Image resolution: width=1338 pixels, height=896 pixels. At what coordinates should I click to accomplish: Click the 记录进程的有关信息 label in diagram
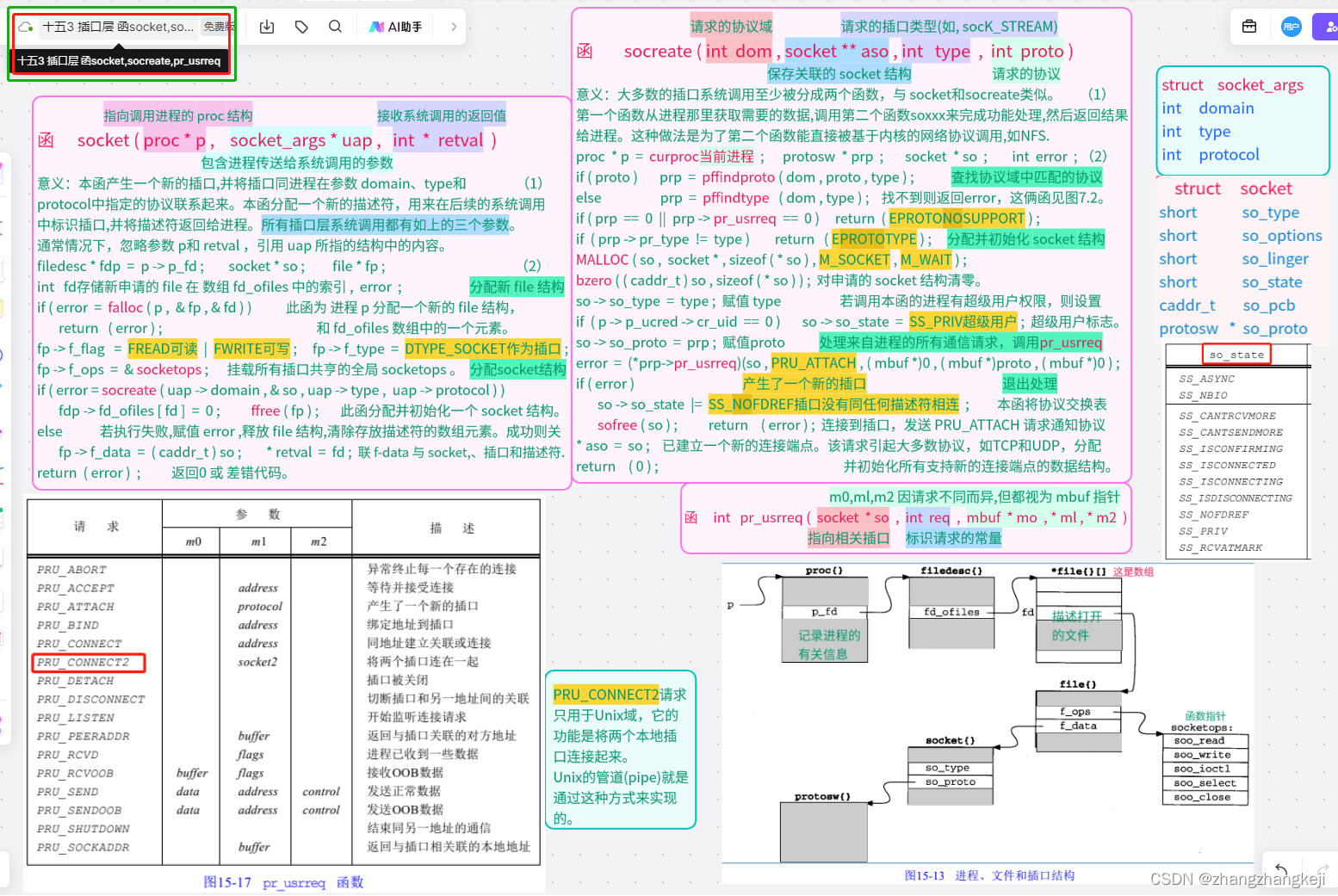click(x=828, y=645)
